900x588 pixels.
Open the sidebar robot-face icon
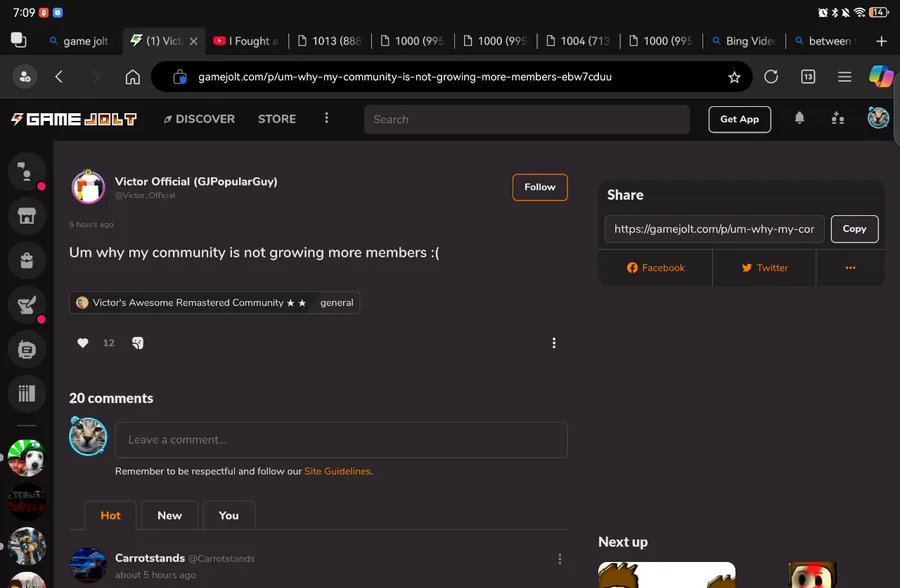(26, 349)
